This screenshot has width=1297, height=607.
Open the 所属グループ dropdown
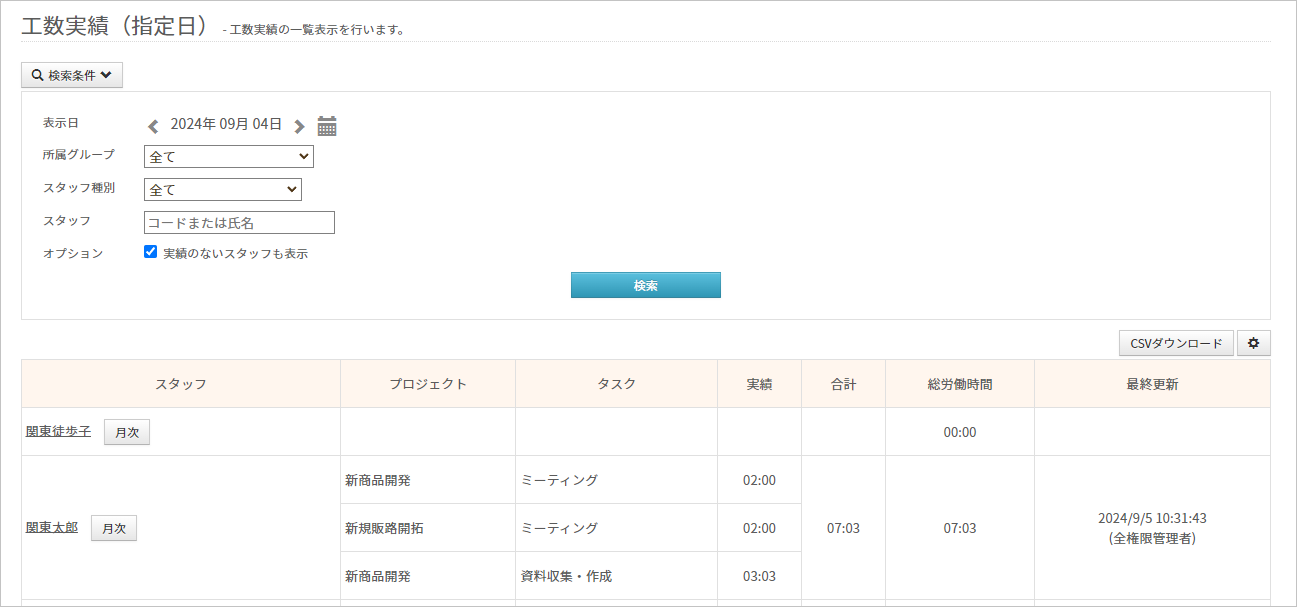click(x=229, y=157)
